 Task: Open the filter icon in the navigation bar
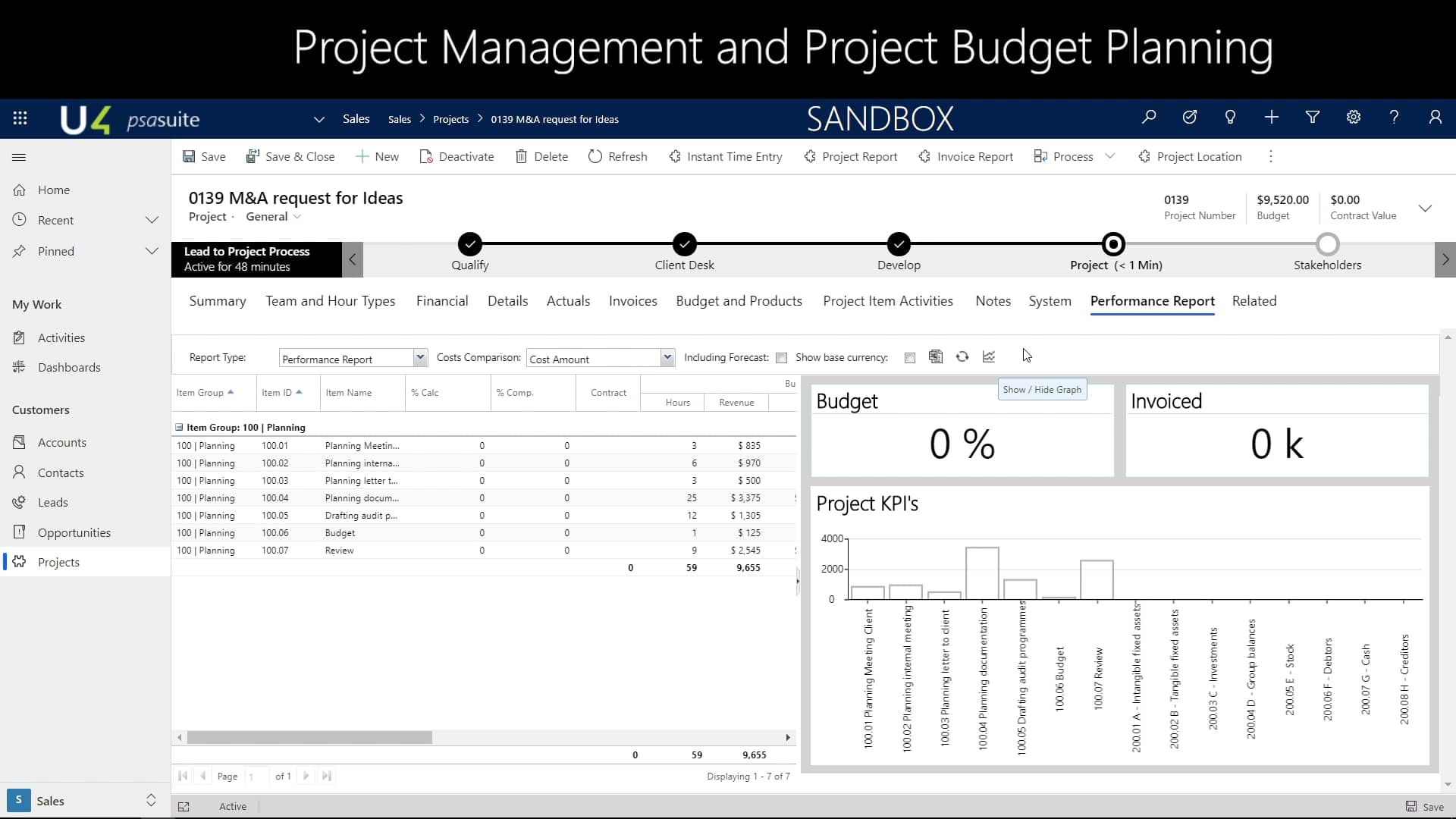click(1312, 118)
